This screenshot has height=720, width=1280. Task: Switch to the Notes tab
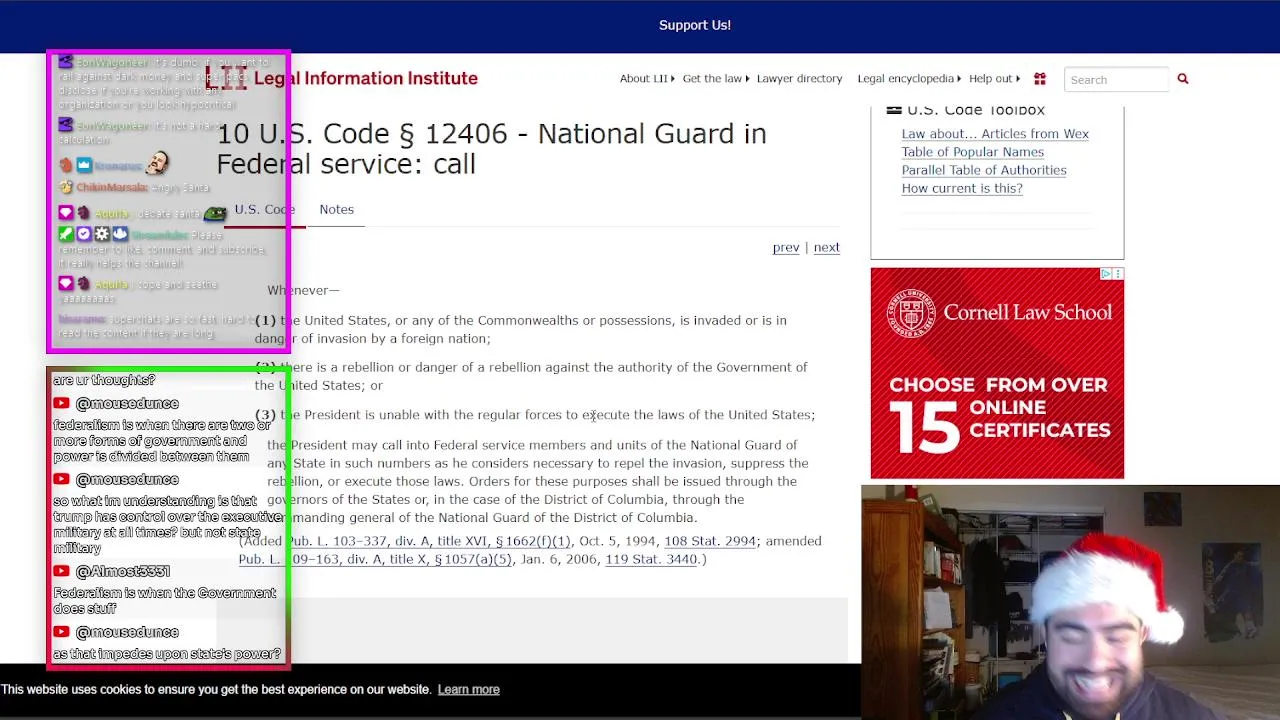(337, 209)
